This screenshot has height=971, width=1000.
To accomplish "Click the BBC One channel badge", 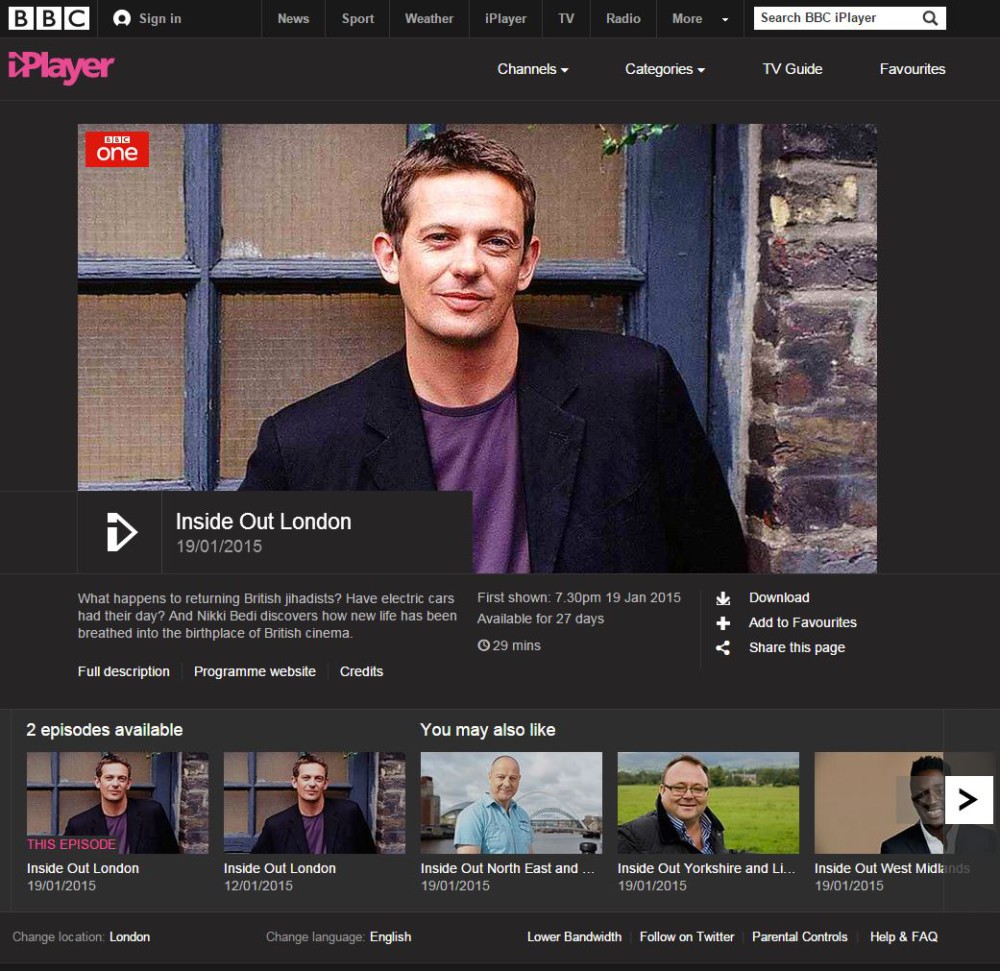I will point(117,149).
